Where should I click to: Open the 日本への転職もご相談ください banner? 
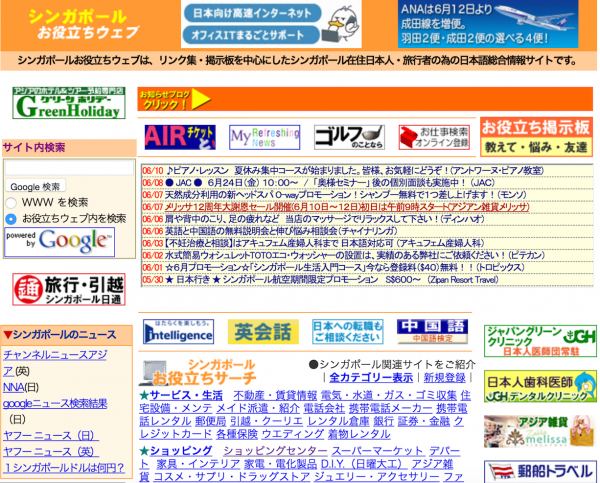(348, 331)
